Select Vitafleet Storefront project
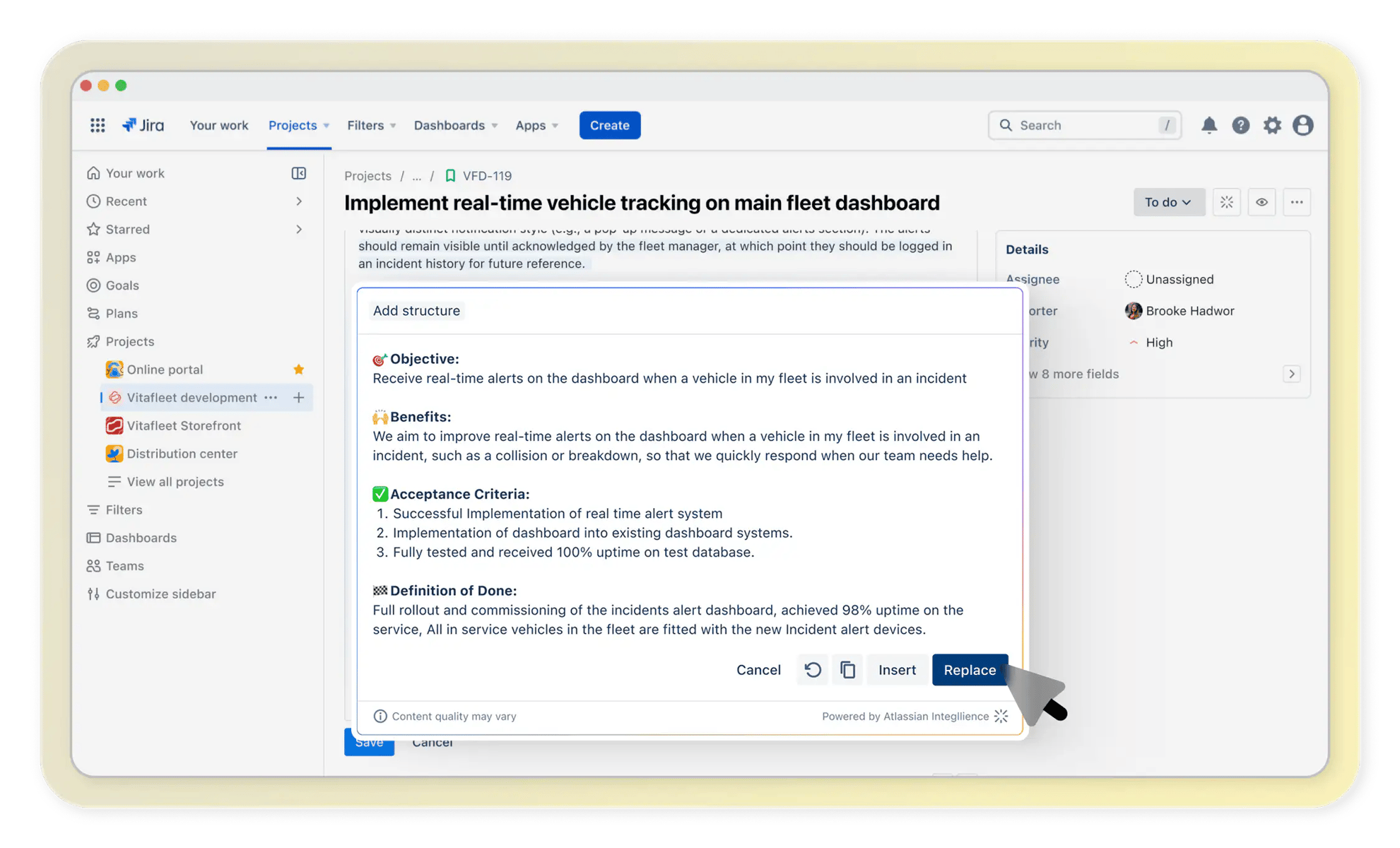Screen dimensions: 1400x848 (x=184, y=425)
